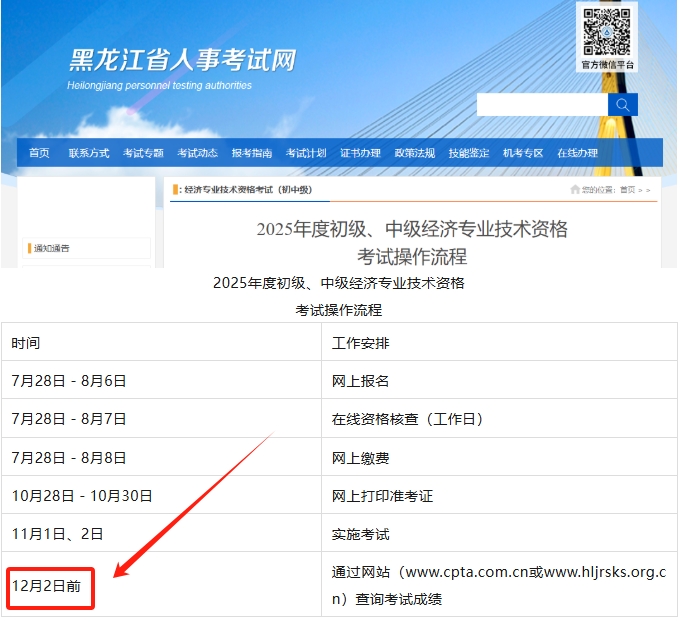The height and width of the screenshot is (622, 680).
Task: Go to the 机考专区 section
Action: coord(523,153)
